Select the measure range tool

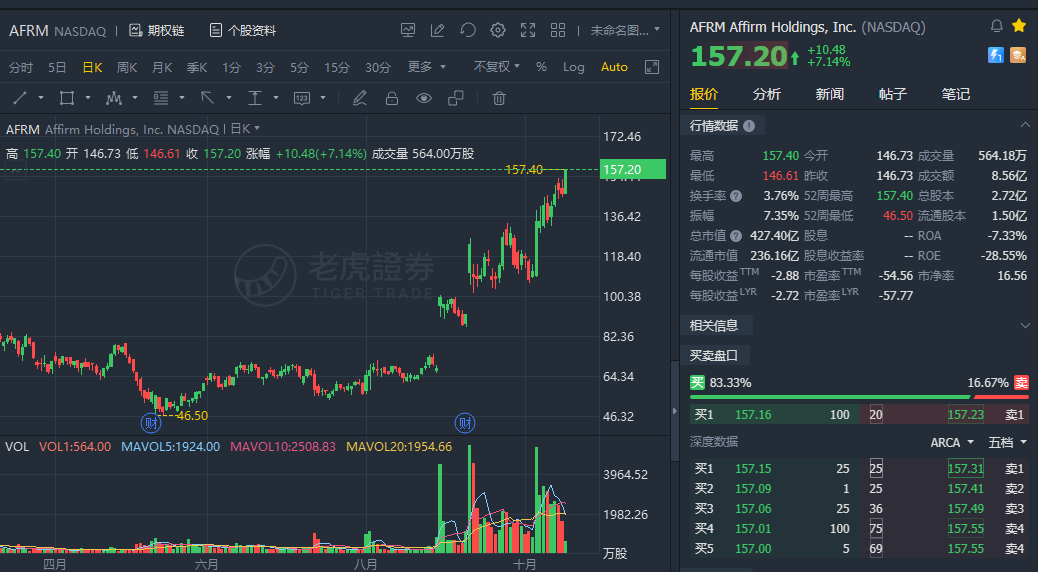click(x=255, y=98)
